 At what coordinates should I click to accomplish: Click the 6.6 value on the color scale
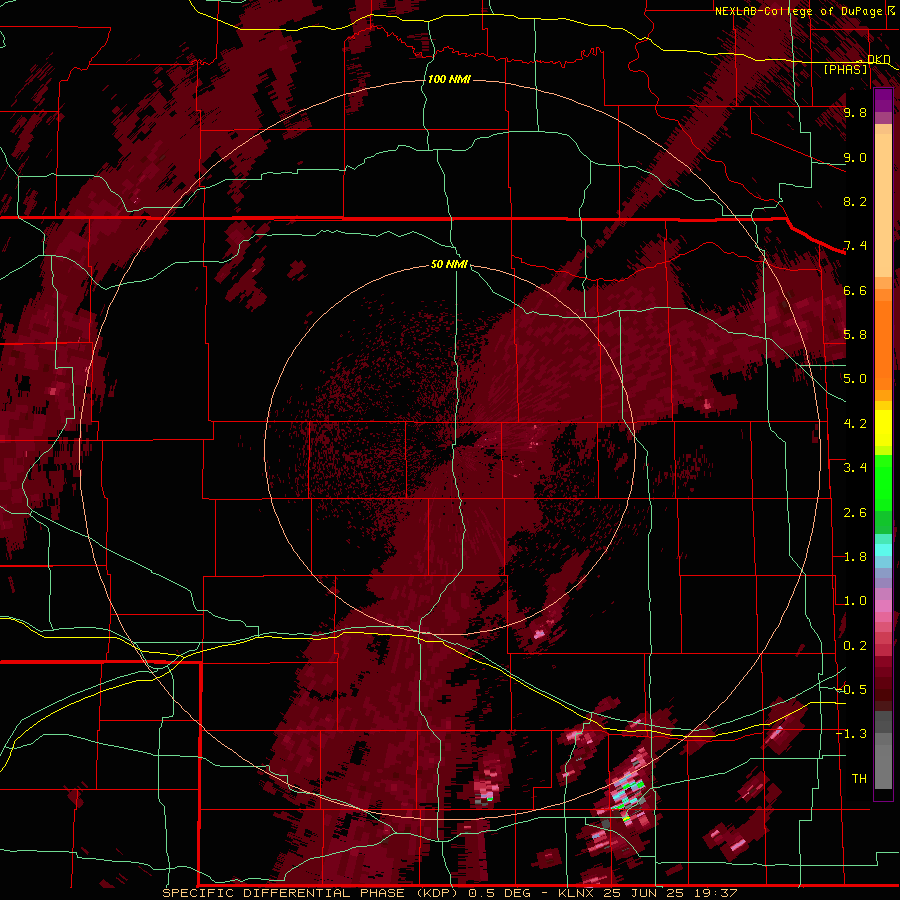(x=855, y=290)
